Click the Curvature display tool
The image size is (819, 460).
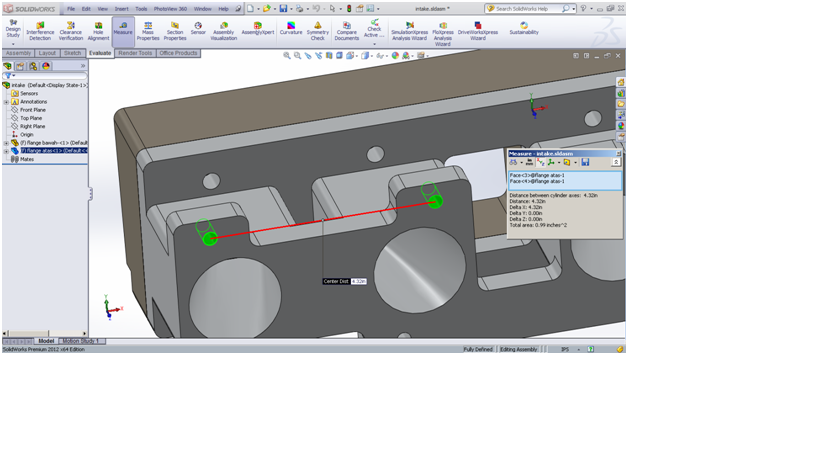click(291, 28)
